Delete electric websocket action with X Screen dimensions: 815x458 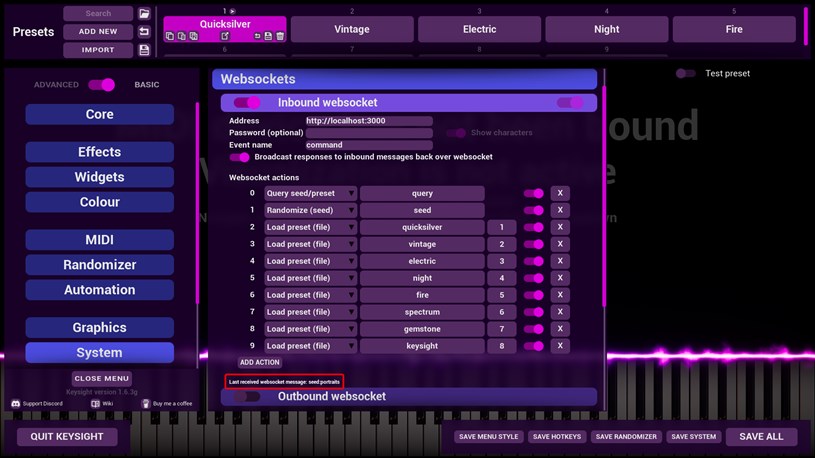[x=560, y=261]
